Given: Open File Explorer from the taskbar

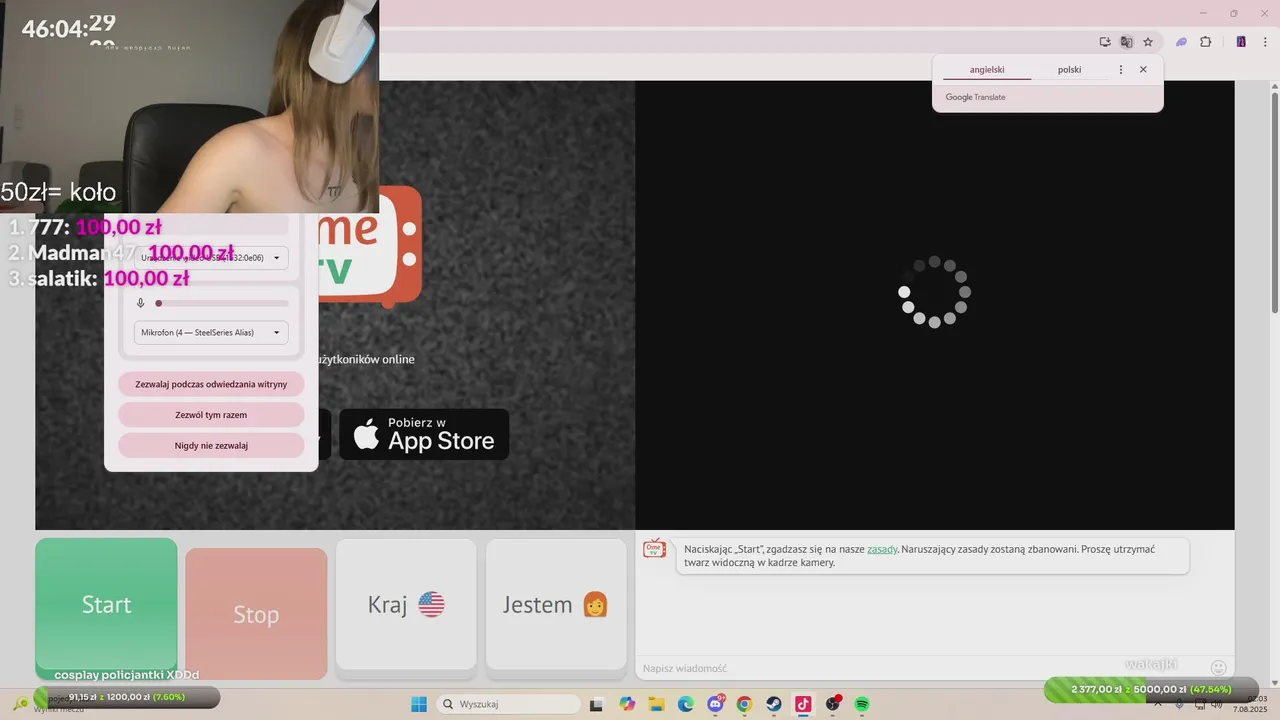Looking at the screenshot, I should click(x=657, y=704).
